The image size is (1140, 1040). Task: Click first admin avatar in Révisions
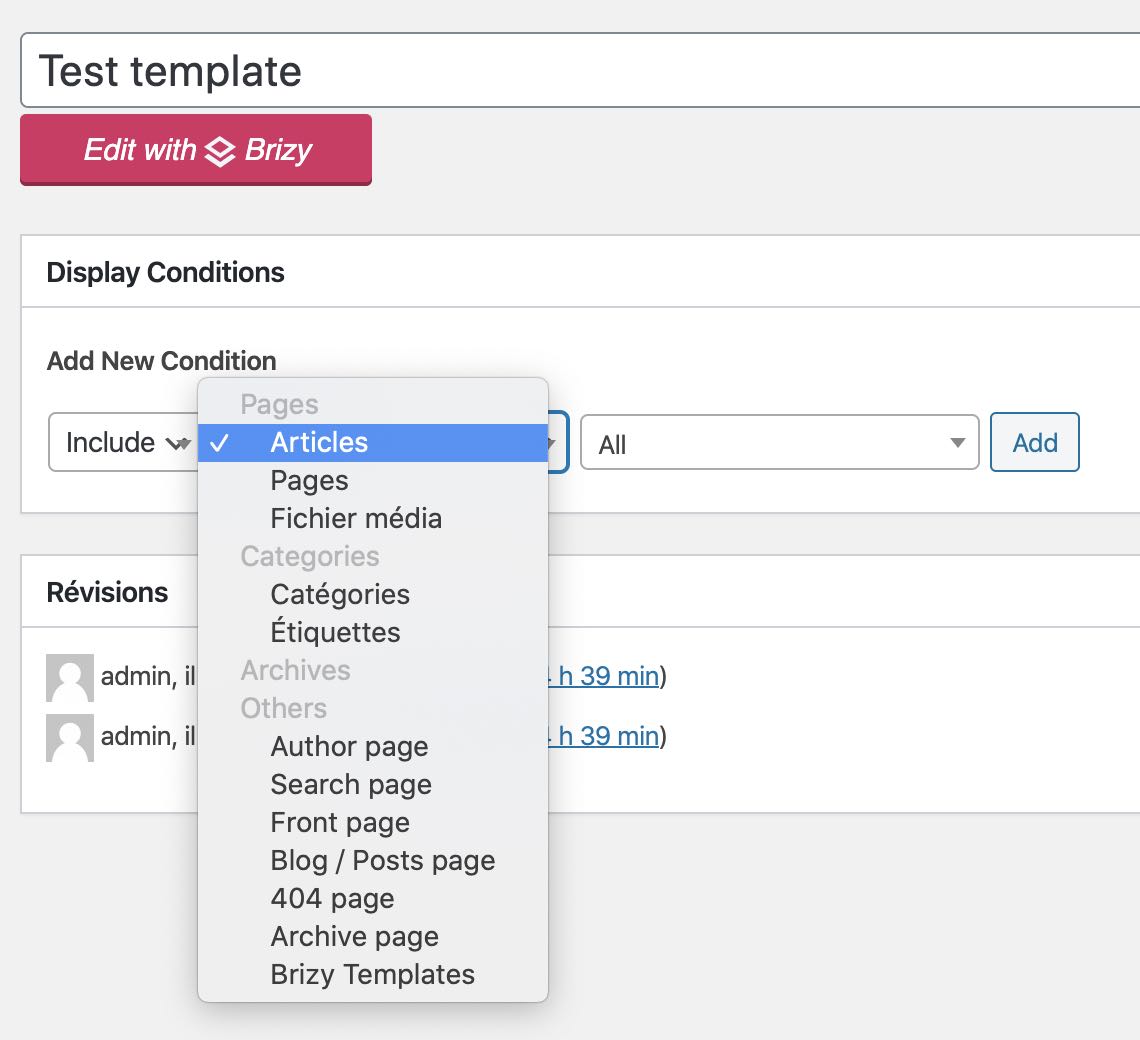[x=70, y=677]
